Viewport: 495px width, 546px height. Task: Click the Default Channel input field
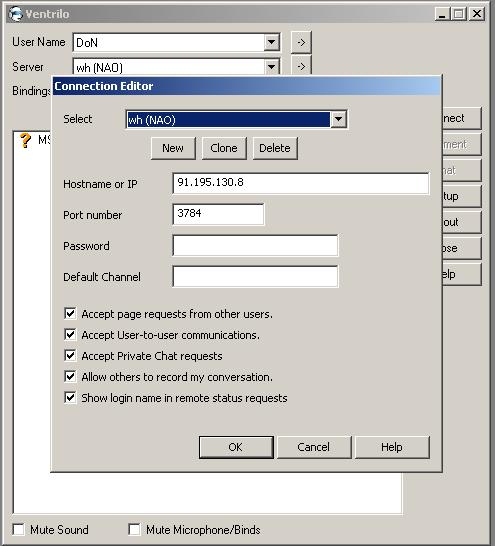(255, 276)
